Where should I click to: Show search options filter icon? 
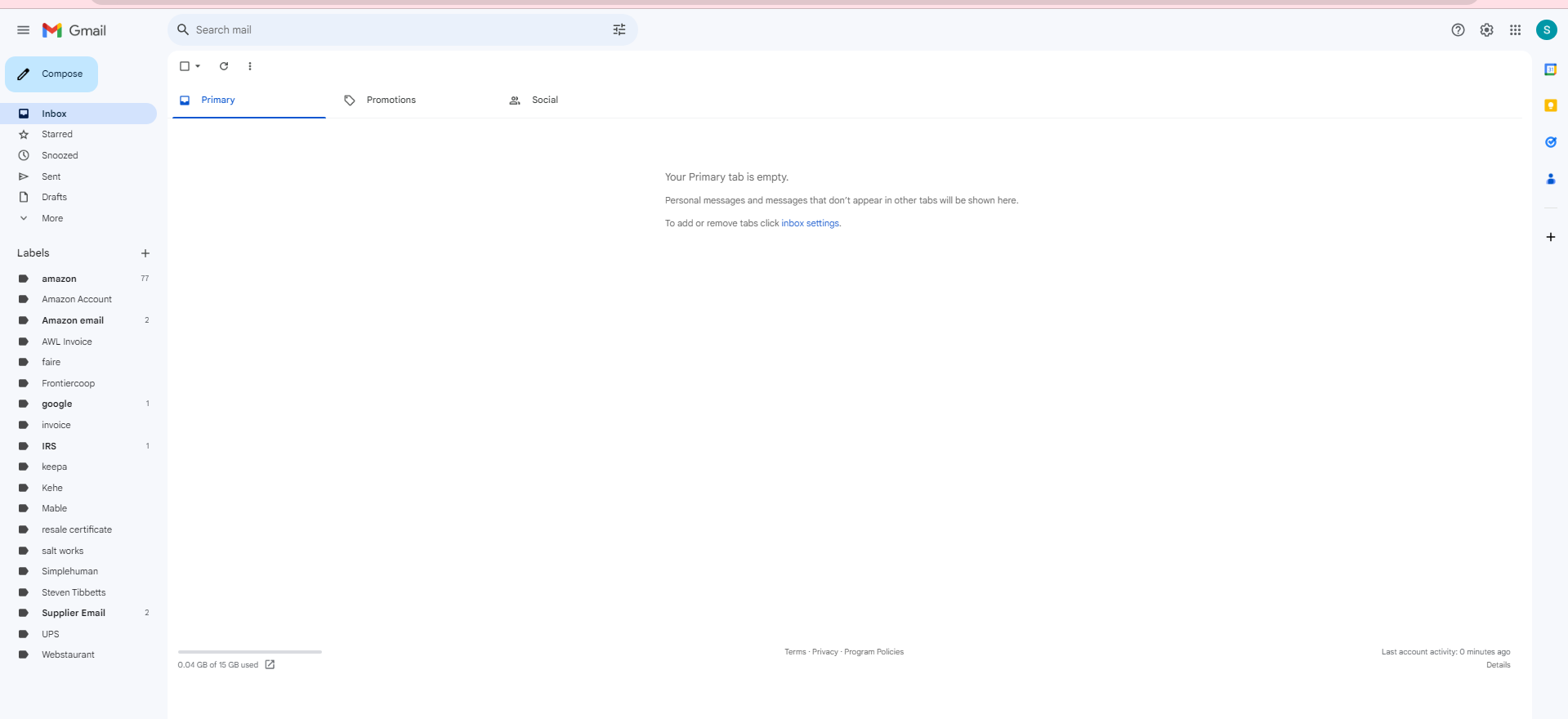[619, 29]
